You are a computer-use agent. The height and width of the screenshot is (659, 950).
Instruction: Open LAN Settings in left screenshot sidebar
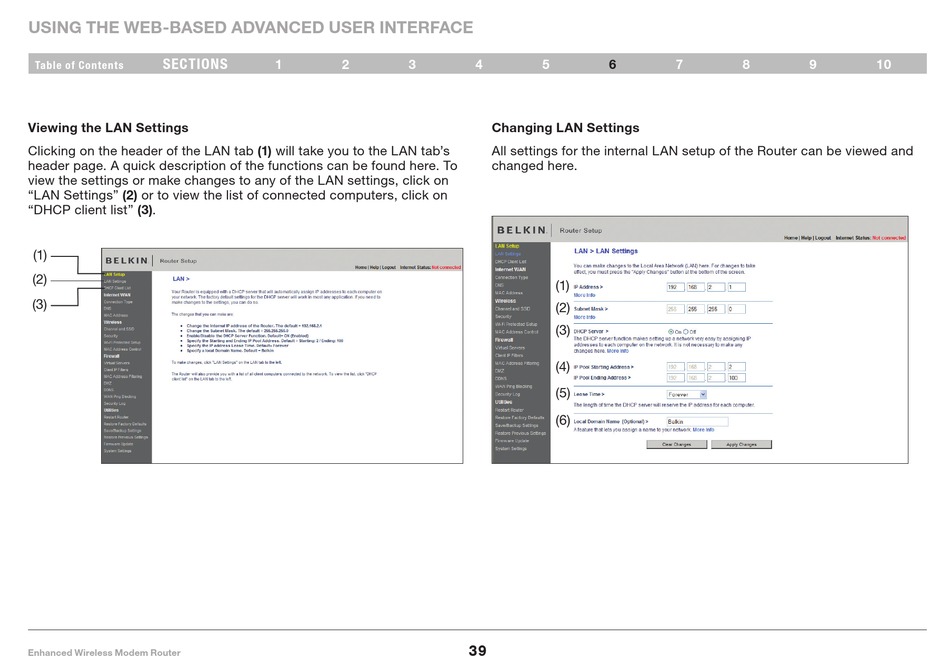(x=115, y=282)
